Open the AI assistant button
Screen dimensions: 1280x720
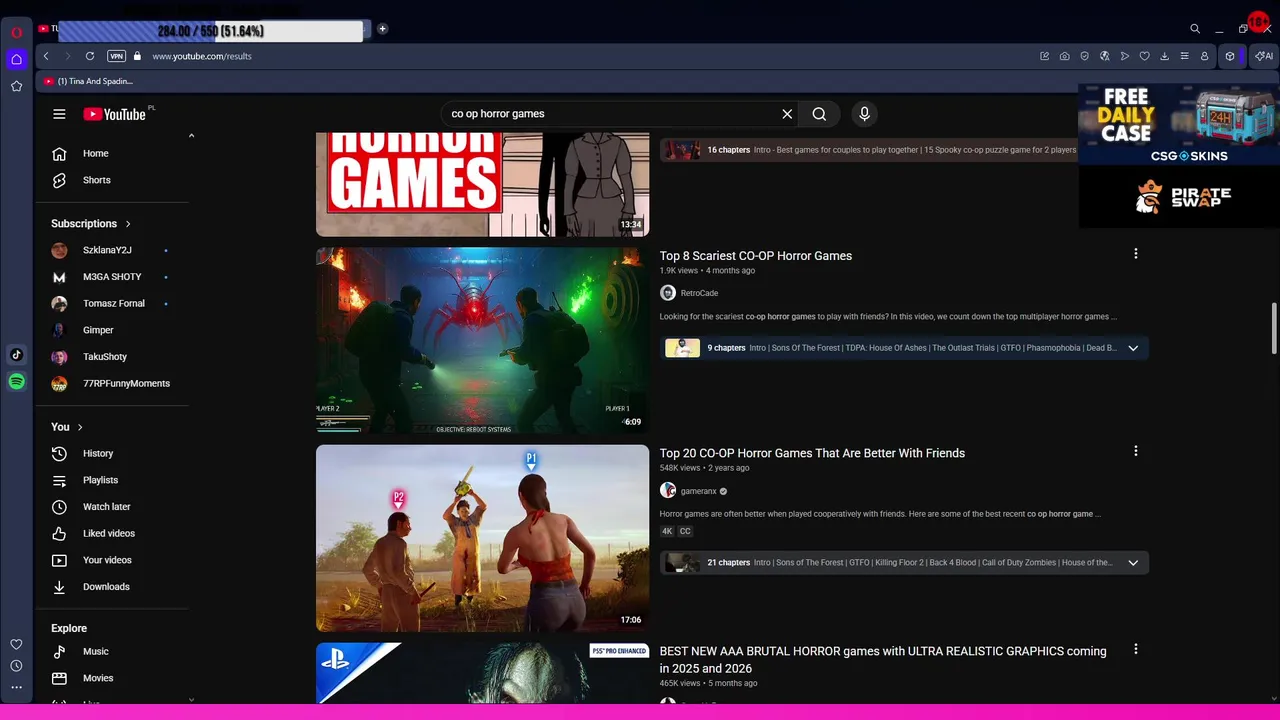[1264, 56]
